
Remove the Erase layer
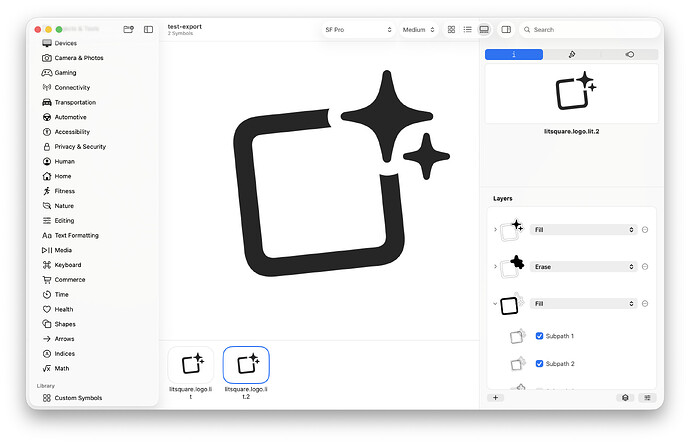[645, 267]
